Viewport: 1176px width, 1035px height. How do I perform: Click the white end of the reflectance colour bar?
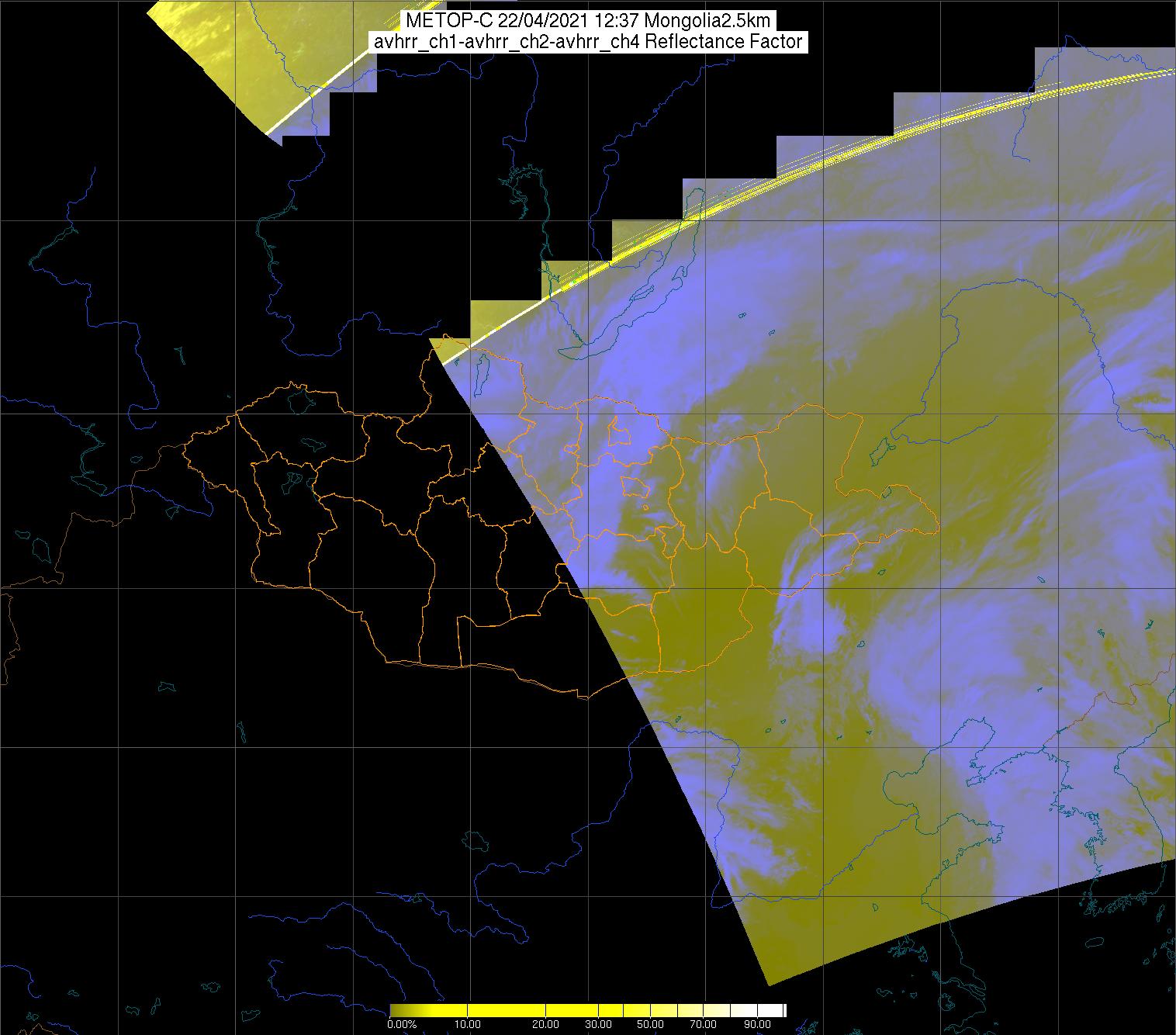[772, 1010]
